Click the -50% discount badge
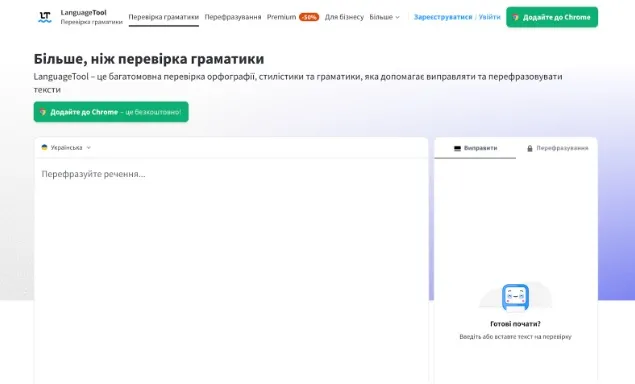 pyautogui.click(x=309, y=17)
